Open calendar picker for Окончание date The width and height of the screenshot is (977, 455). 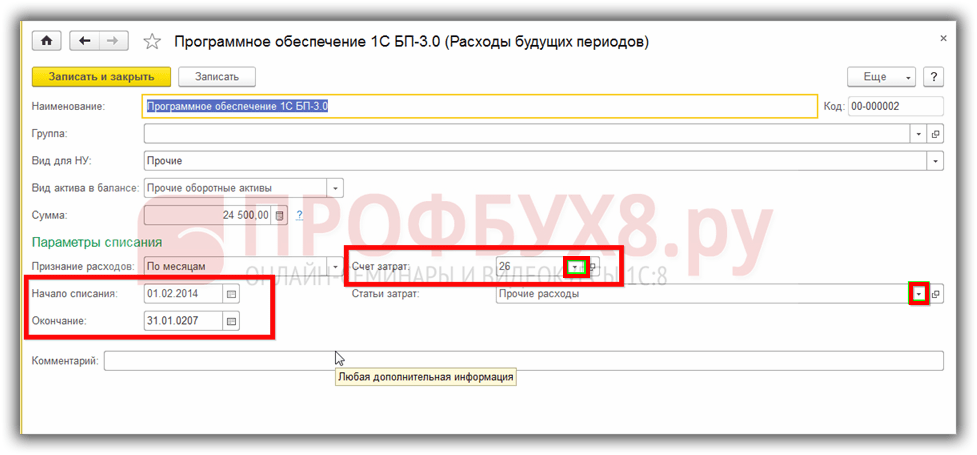[231, 321]
